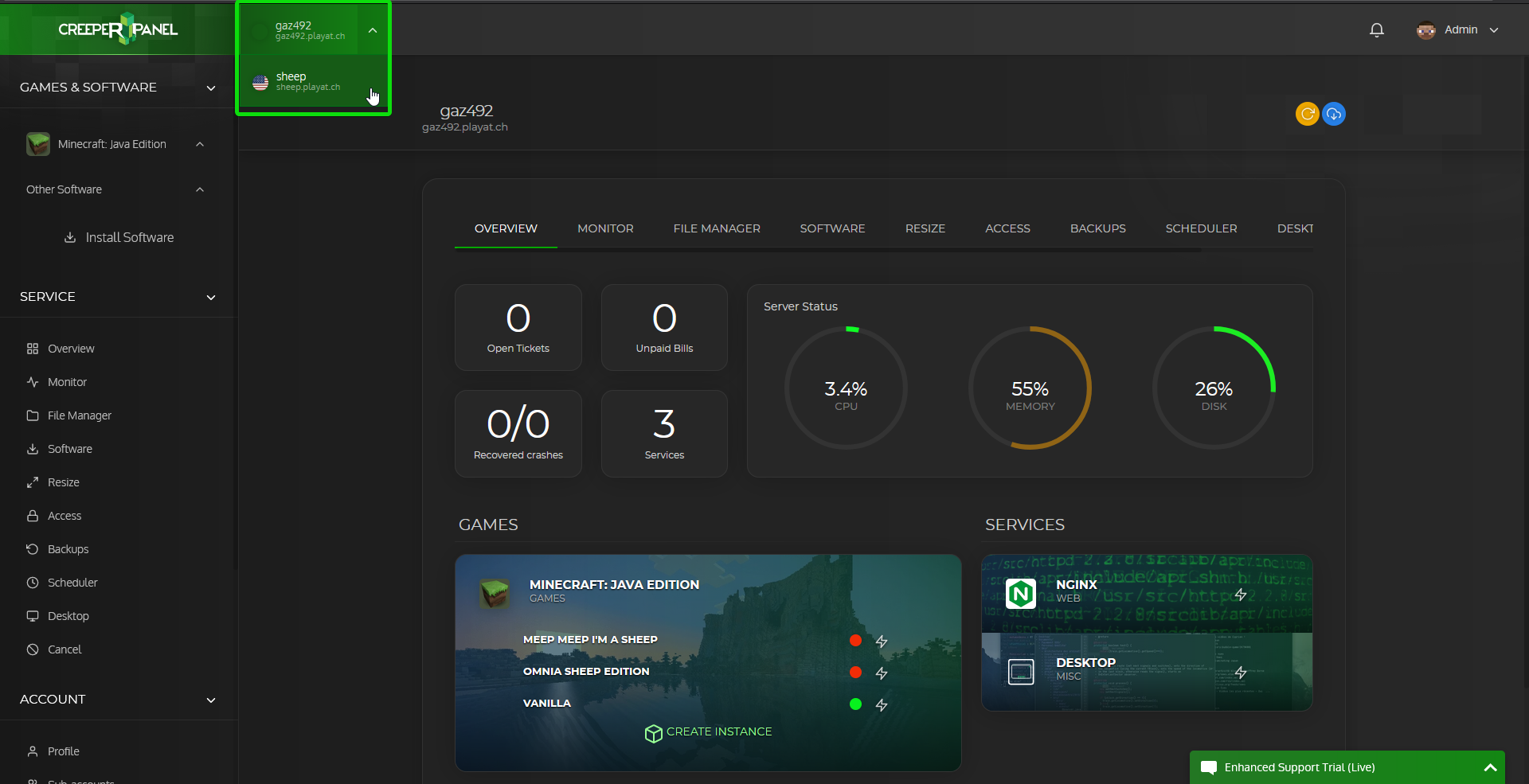Click the Desktop tab partially shown
The image size is (1529, 784).
1295,228
